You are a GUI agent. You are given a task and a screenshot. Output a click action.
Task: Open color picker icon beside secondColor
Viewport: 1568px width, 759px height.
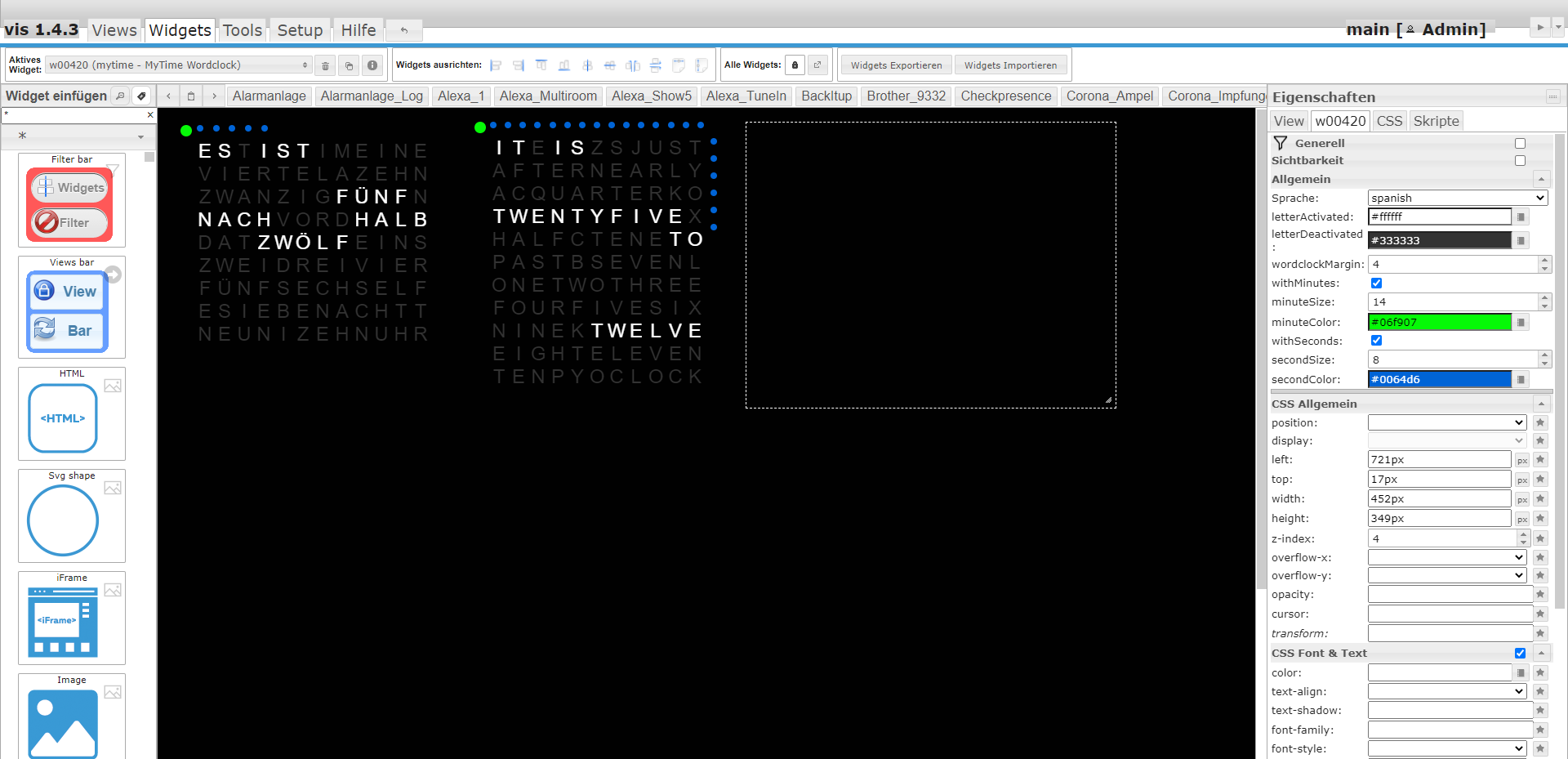point(1521,379)
